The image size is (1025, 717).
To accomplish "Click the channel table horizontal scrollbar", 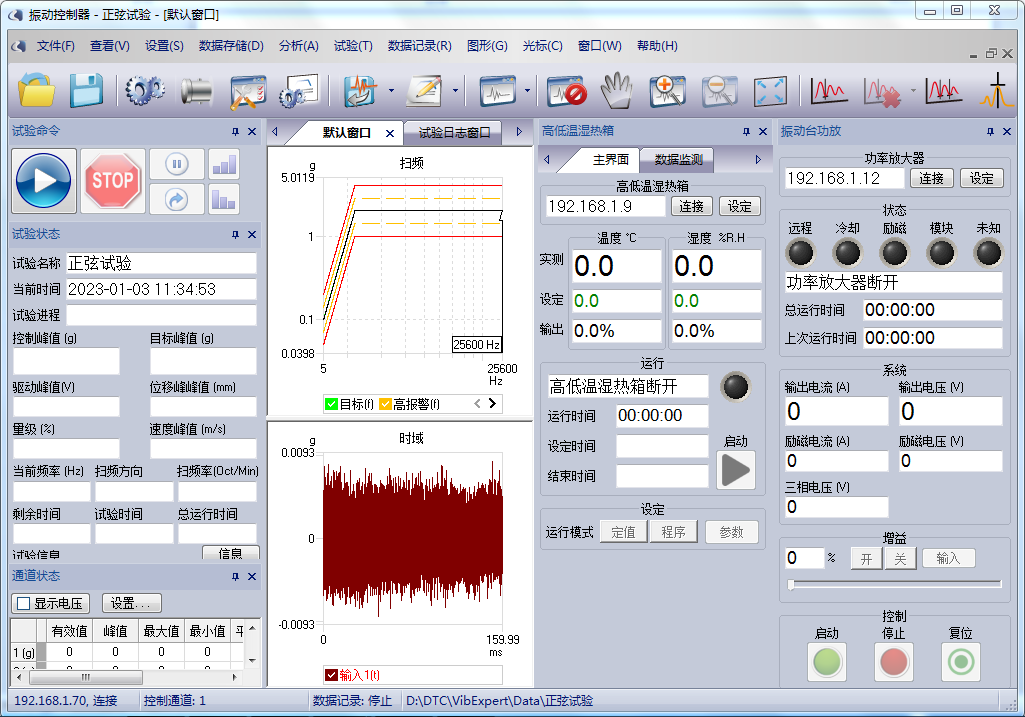I will 125,677.
